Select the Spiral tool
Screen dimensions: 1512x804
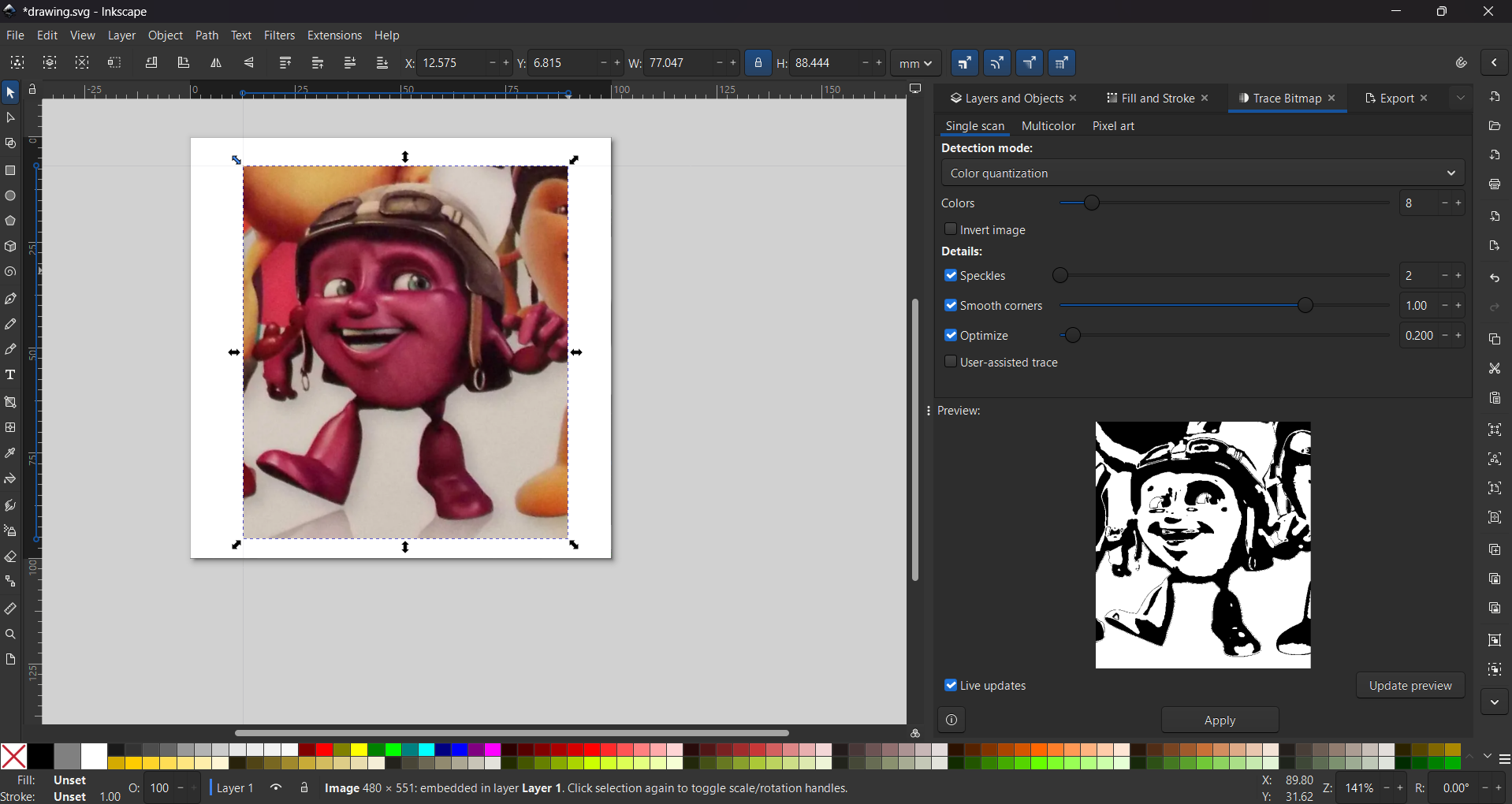(x=10, y=272)
